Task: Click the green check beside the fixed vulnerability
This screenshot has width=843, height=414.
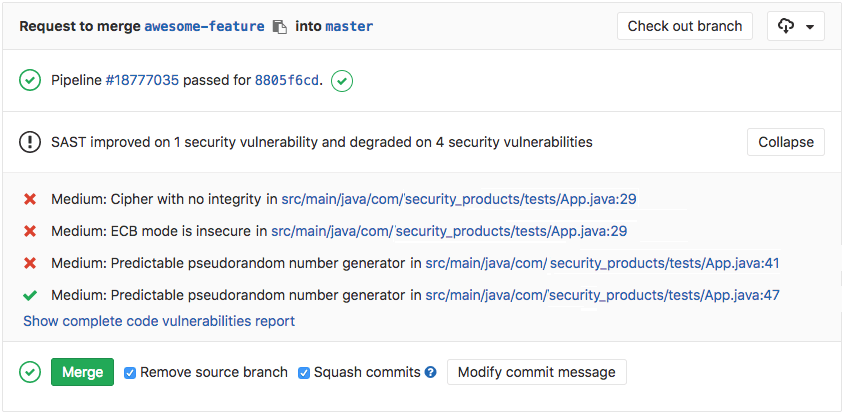Action: coord(30,295)
